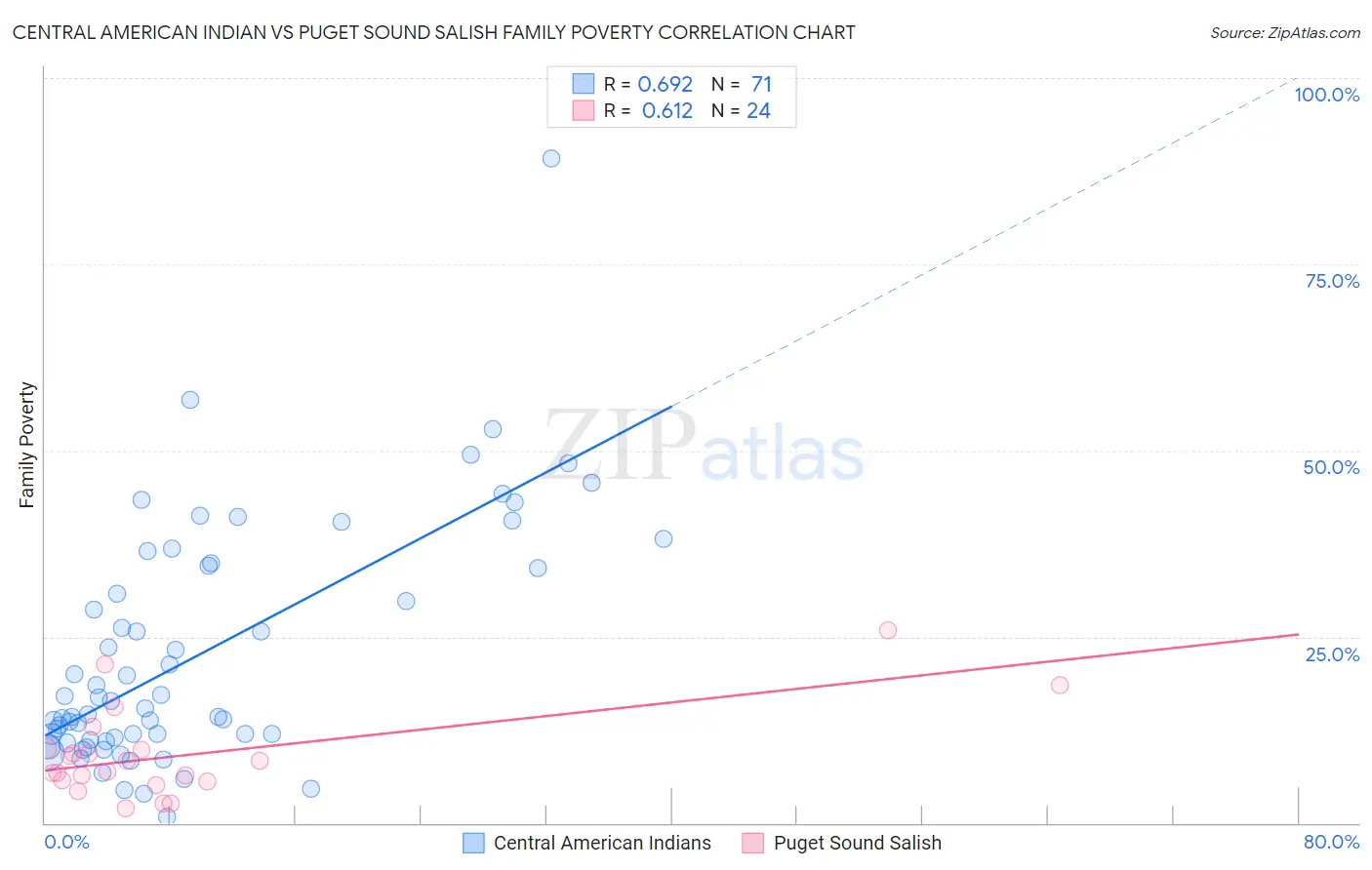
Task: Click the N = 71 value in legend
Action: (742, 84)
